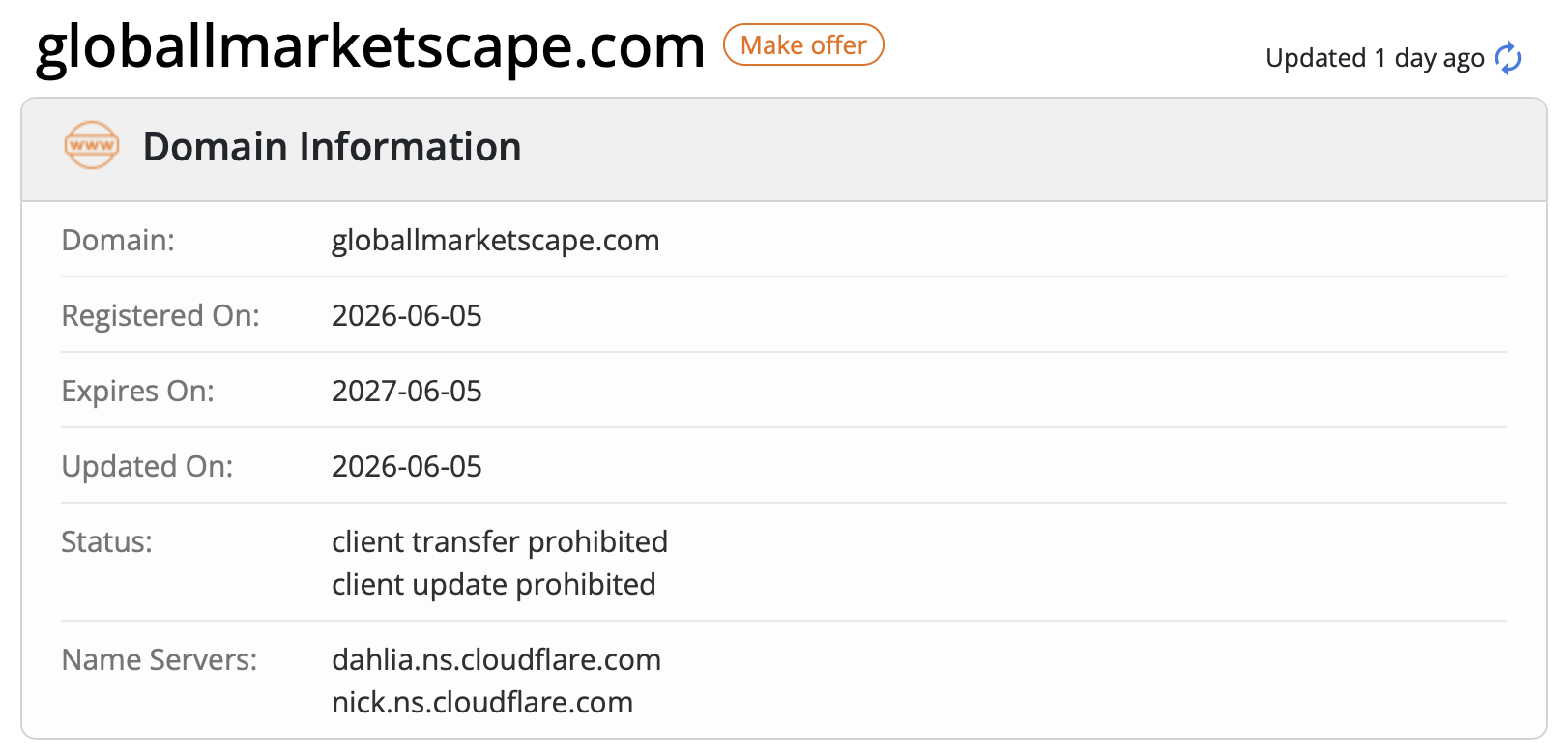1568x756 pixels.
Task: Click the globallmarketscape.com page heading
Action: pyautogui.click(x=370, y=46)
